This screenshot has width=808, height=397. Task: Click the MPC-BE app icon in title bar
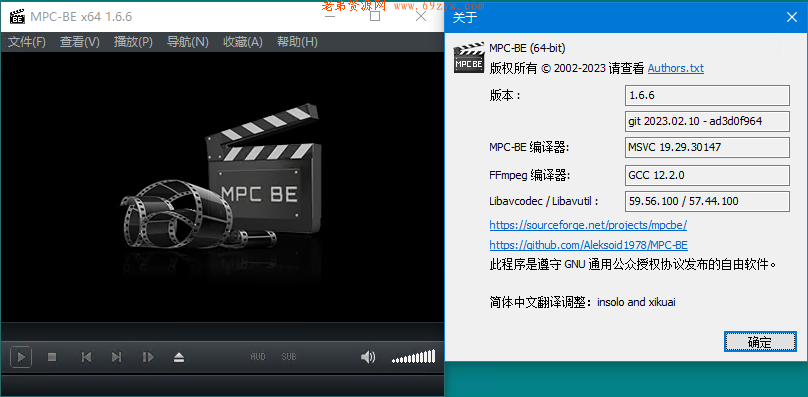coord(17,16)
